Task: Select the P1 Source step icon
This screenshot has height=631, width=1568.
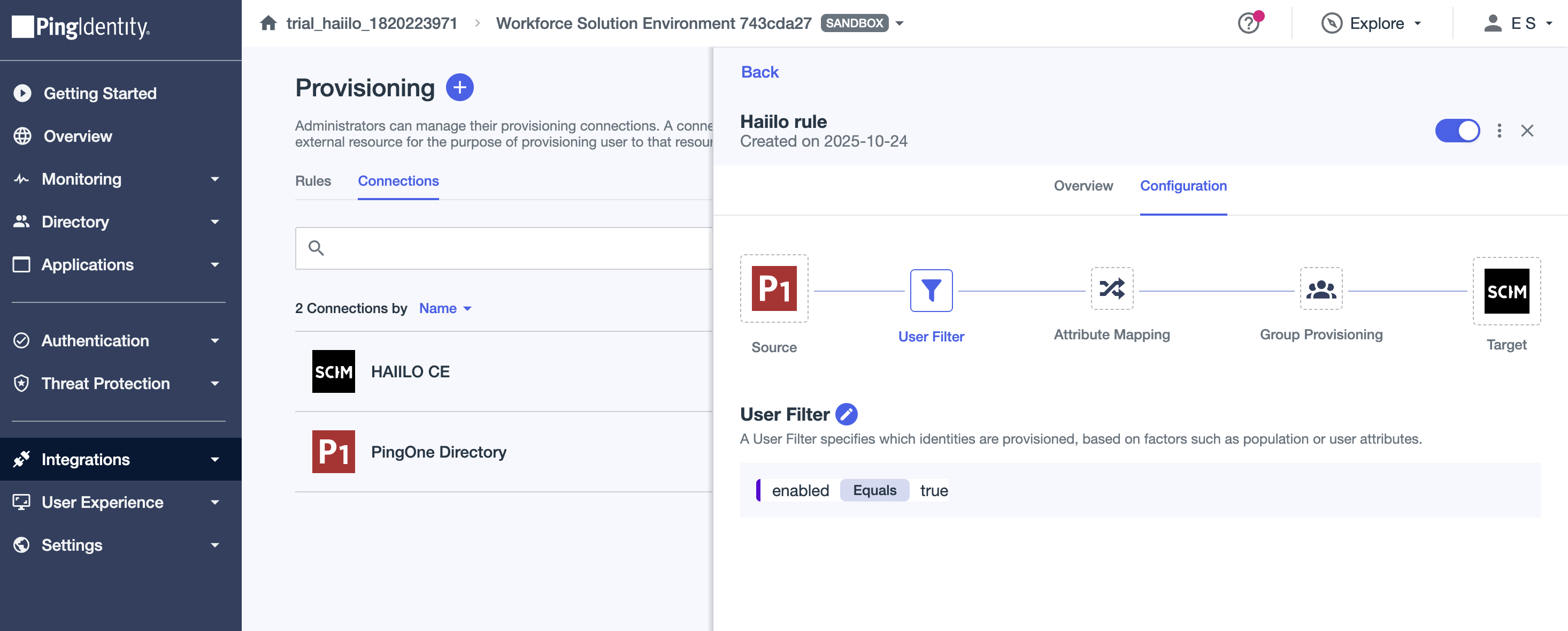Action: 774,288
